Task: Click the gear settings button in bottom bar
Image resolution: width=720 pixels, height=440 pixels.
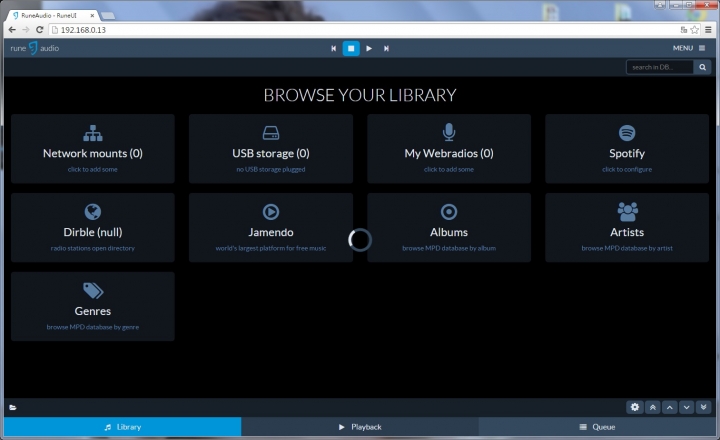Action: [635, 407]
